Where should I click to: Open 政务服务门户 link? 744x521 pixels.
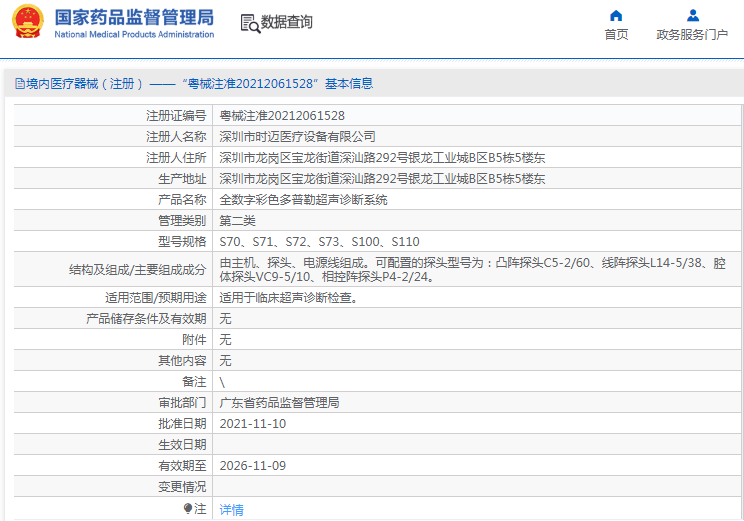click(692, 35)
